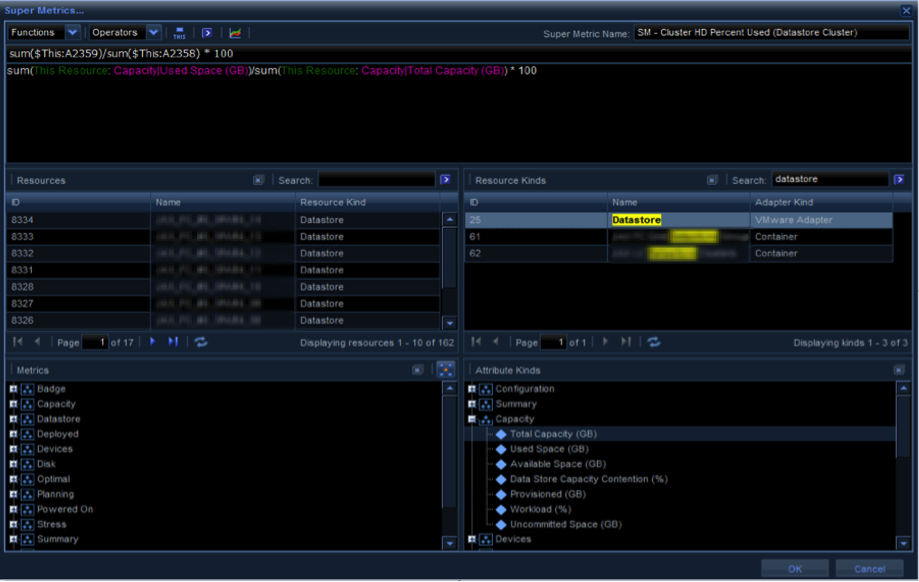Click the OK button
The image size is (919, 582).
(794, 568)
